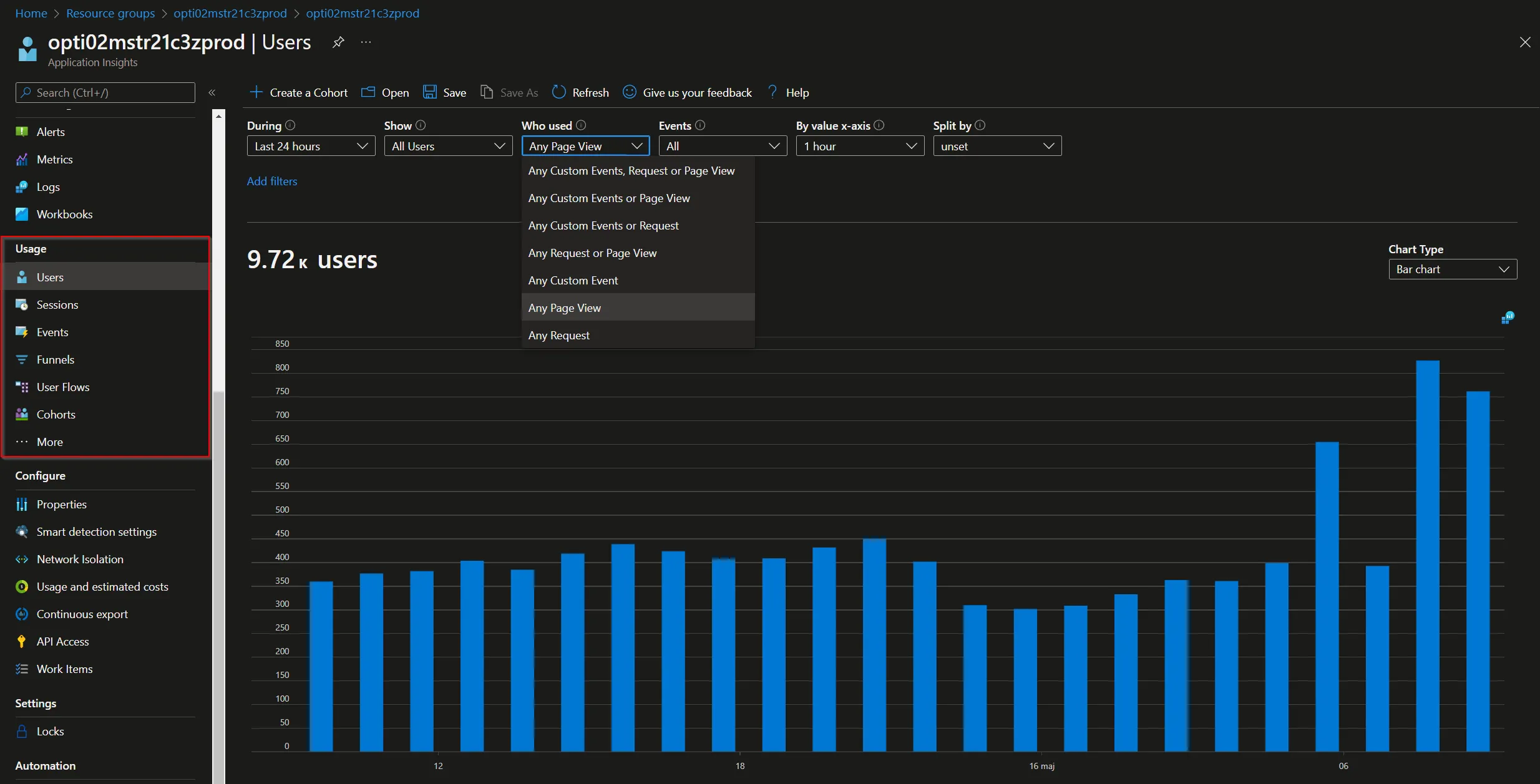Image resolution: width=1540 pixels, height=784 pixels.
Task: Go to the Home breadcrumb
Action: click(x=31, y=13)
